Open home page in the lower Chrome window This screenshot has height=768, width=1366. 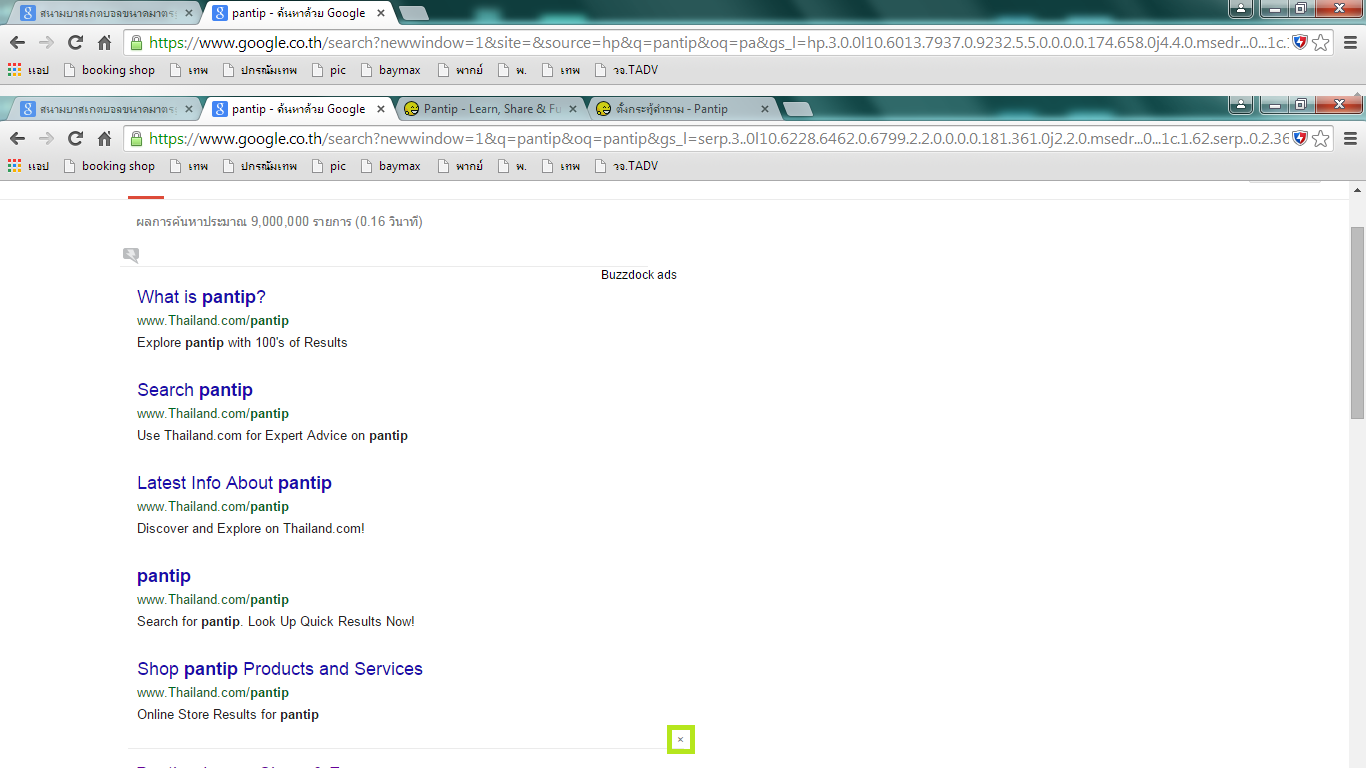(x=104, y=139)
